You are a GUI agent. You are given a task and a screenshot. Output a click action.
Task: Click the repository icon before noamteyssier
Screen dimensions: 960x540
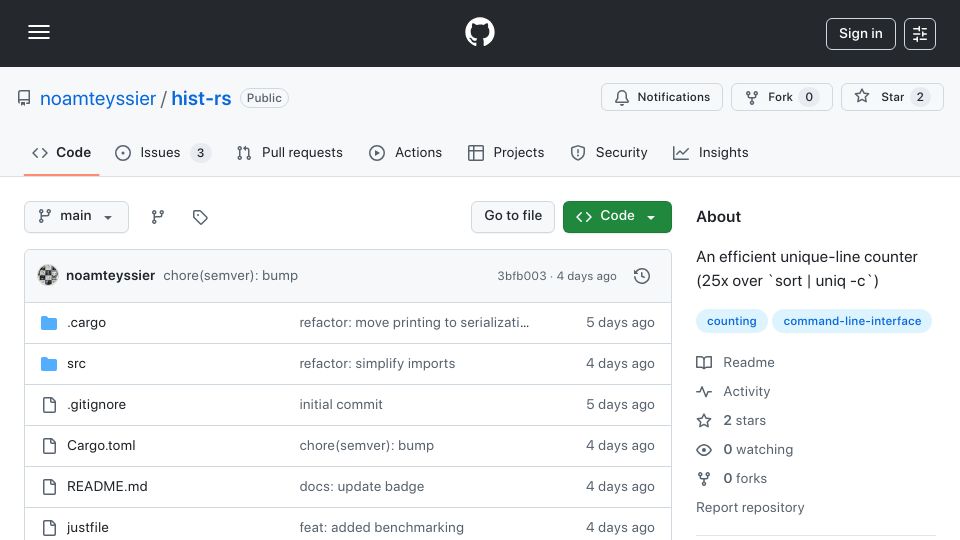tap(24, 98)
